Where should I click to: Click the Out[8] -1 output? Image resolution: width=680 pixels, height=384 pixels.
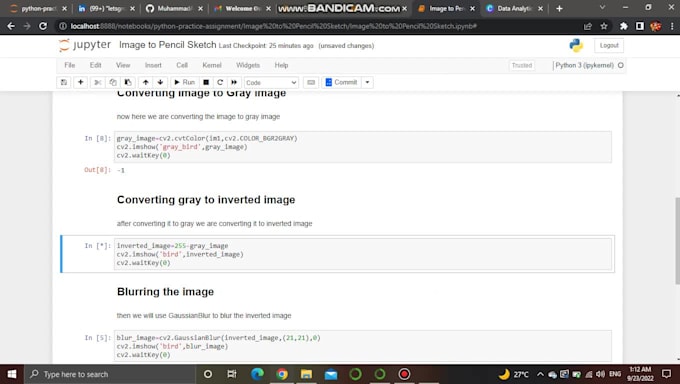click(121, 170)
